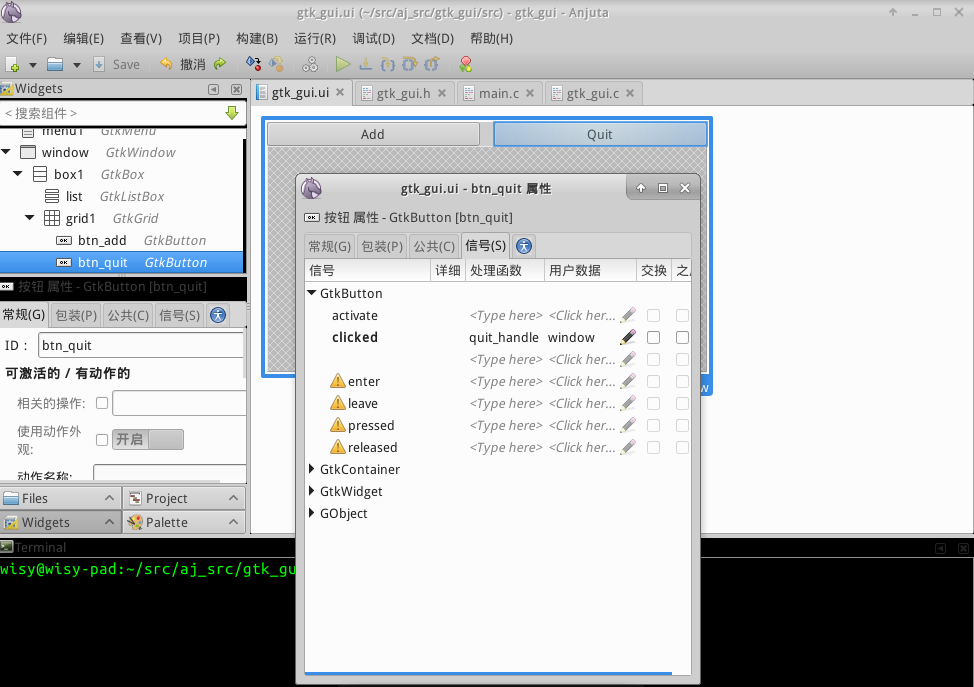The width and height of the screenshot is (974, 687).
Task: Open the 构建(B) menu
Action: click(x=257, y=39)
